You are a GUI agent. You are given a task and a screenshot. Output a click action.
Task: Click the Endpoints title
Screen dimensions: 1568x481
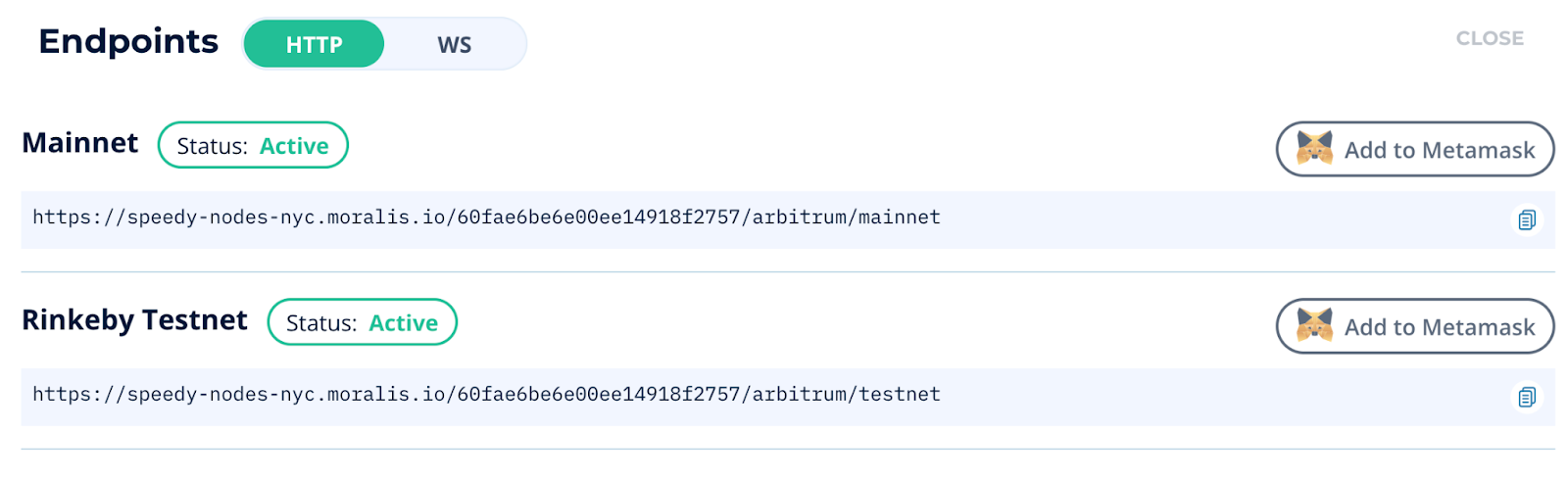coord(128,41)
